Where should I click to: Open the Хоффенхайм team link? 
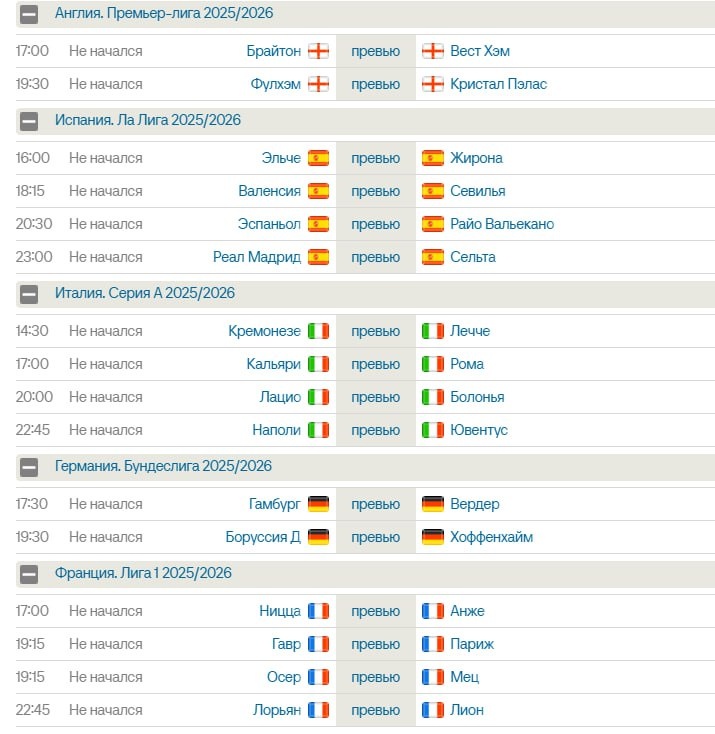point(491,537)
